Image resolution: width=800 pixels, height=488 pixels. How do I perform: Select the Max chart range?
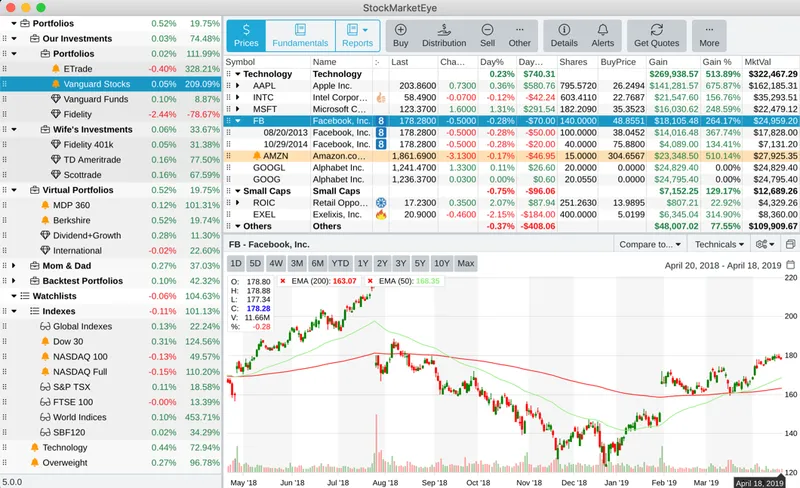tap(465, 263)
